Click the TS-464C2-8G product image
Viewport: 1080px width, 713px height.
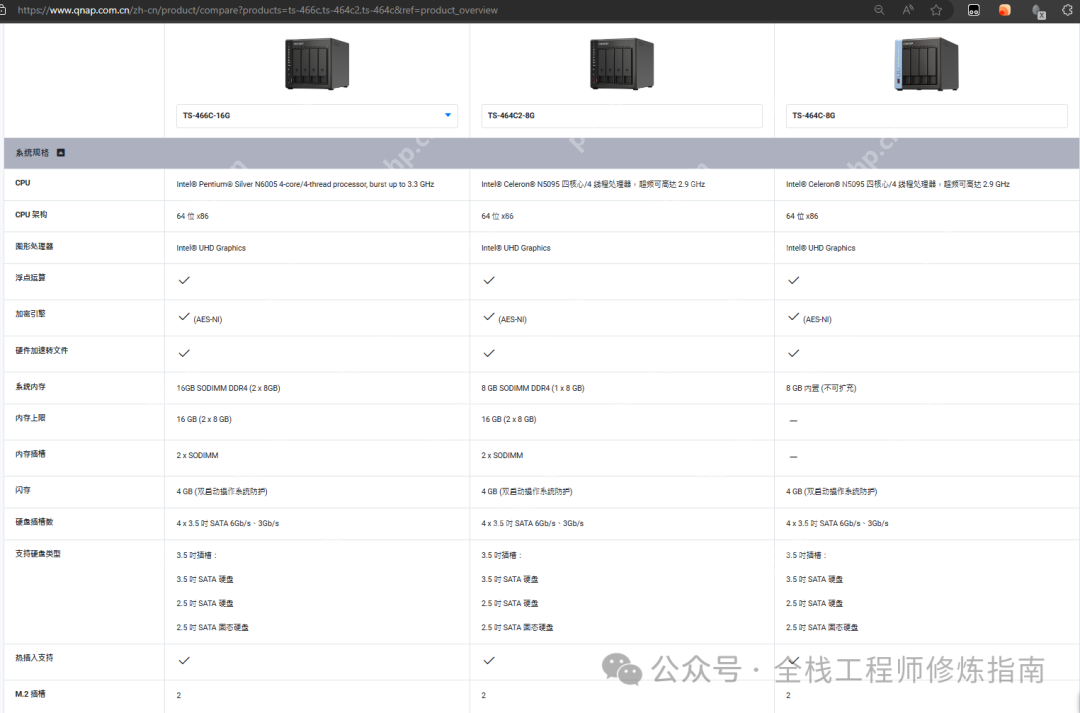coord(621,64)
